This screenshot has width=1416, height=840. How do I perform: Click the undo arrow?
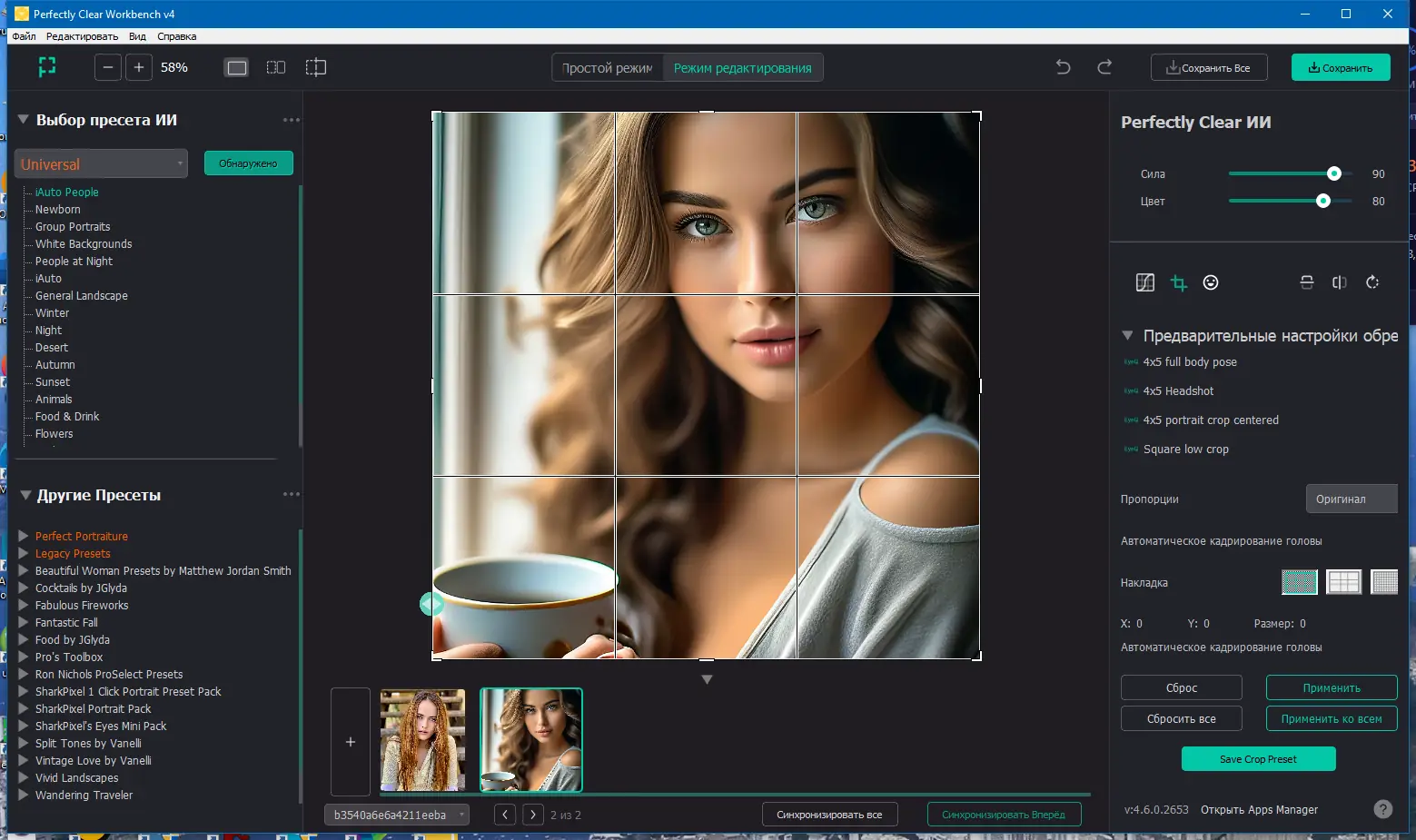1063,67
